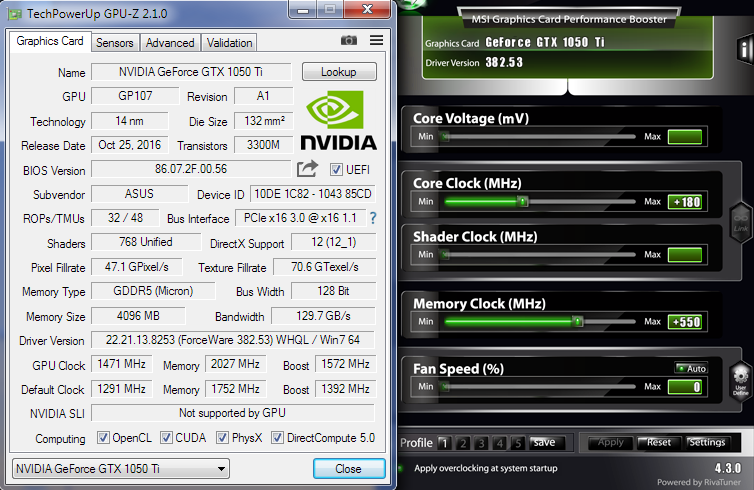Viewport: 754px width, 490px height.
Task: Click the Memory Clock +550 value box
Action: [685, 322]
